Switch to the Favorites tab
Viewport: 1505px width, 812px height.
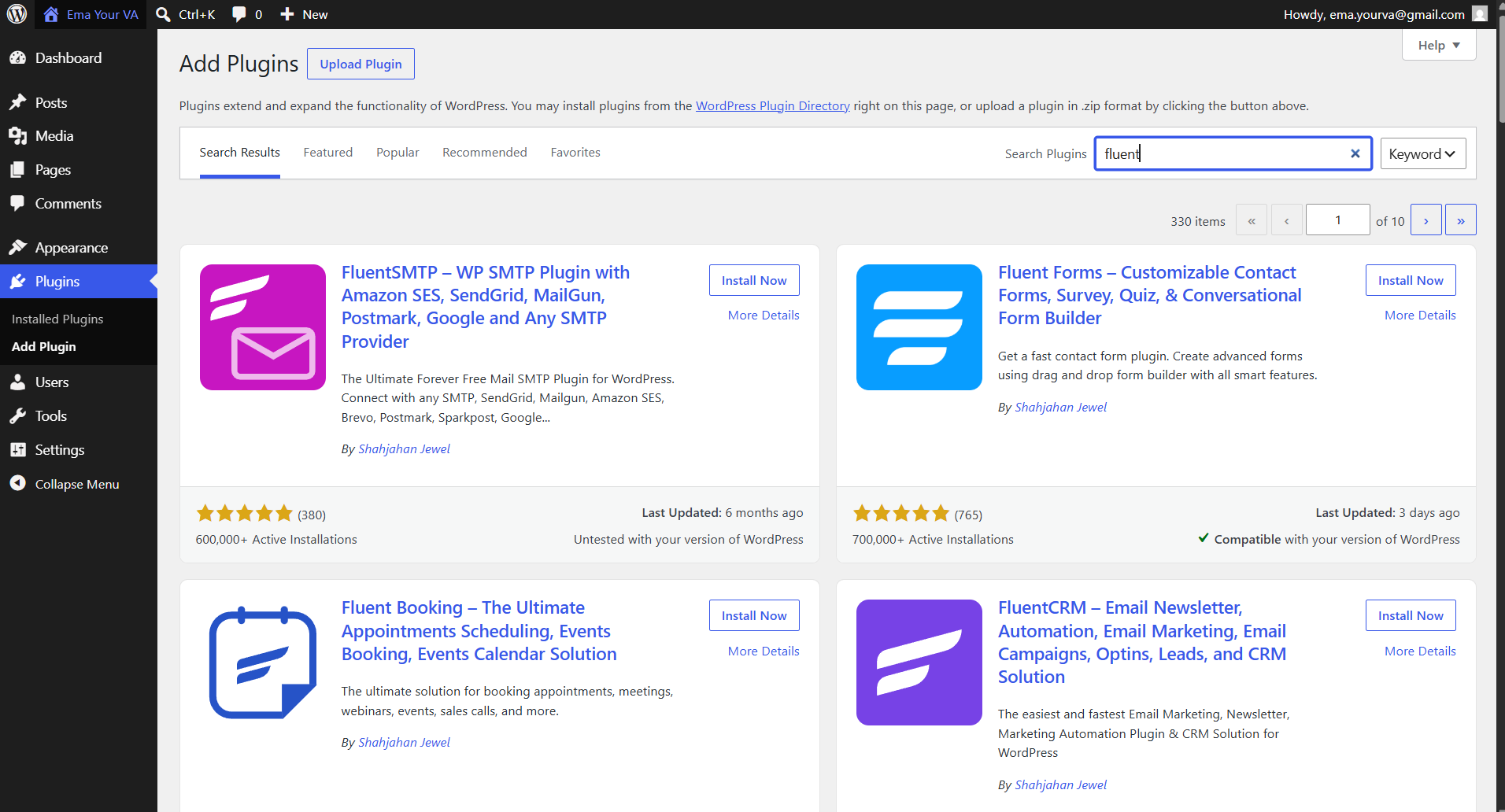pyautogui.click(x=575, y=153)
